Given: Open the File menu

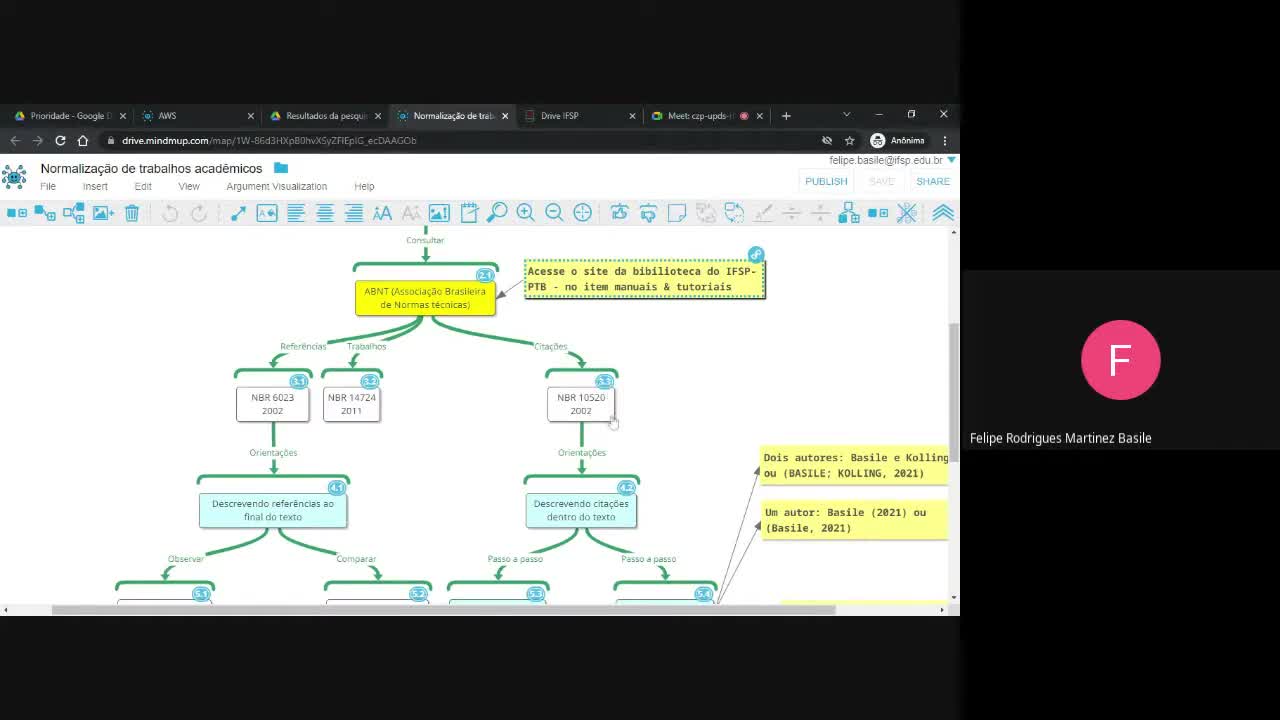Looking at the screenshot, I should pyautogui.click(x=48, y=186).
